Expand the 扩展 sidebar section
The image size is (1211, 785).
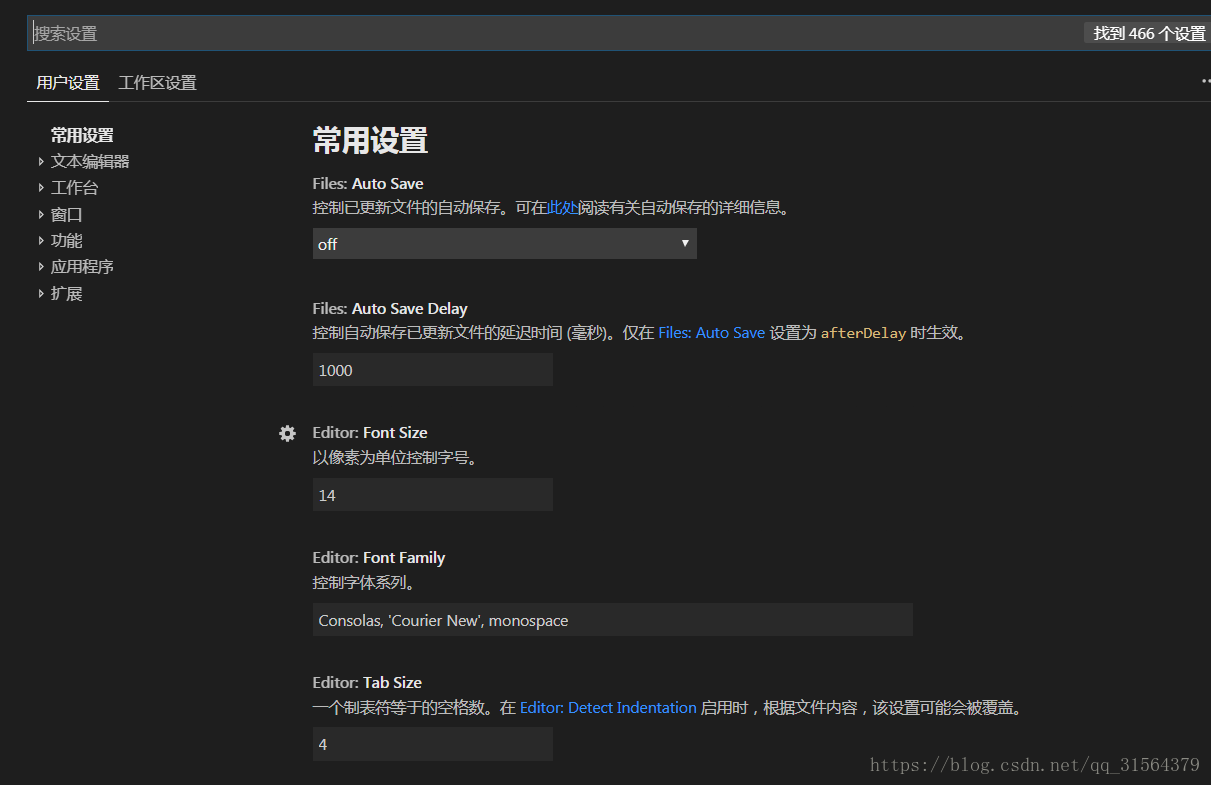[66, 293]
